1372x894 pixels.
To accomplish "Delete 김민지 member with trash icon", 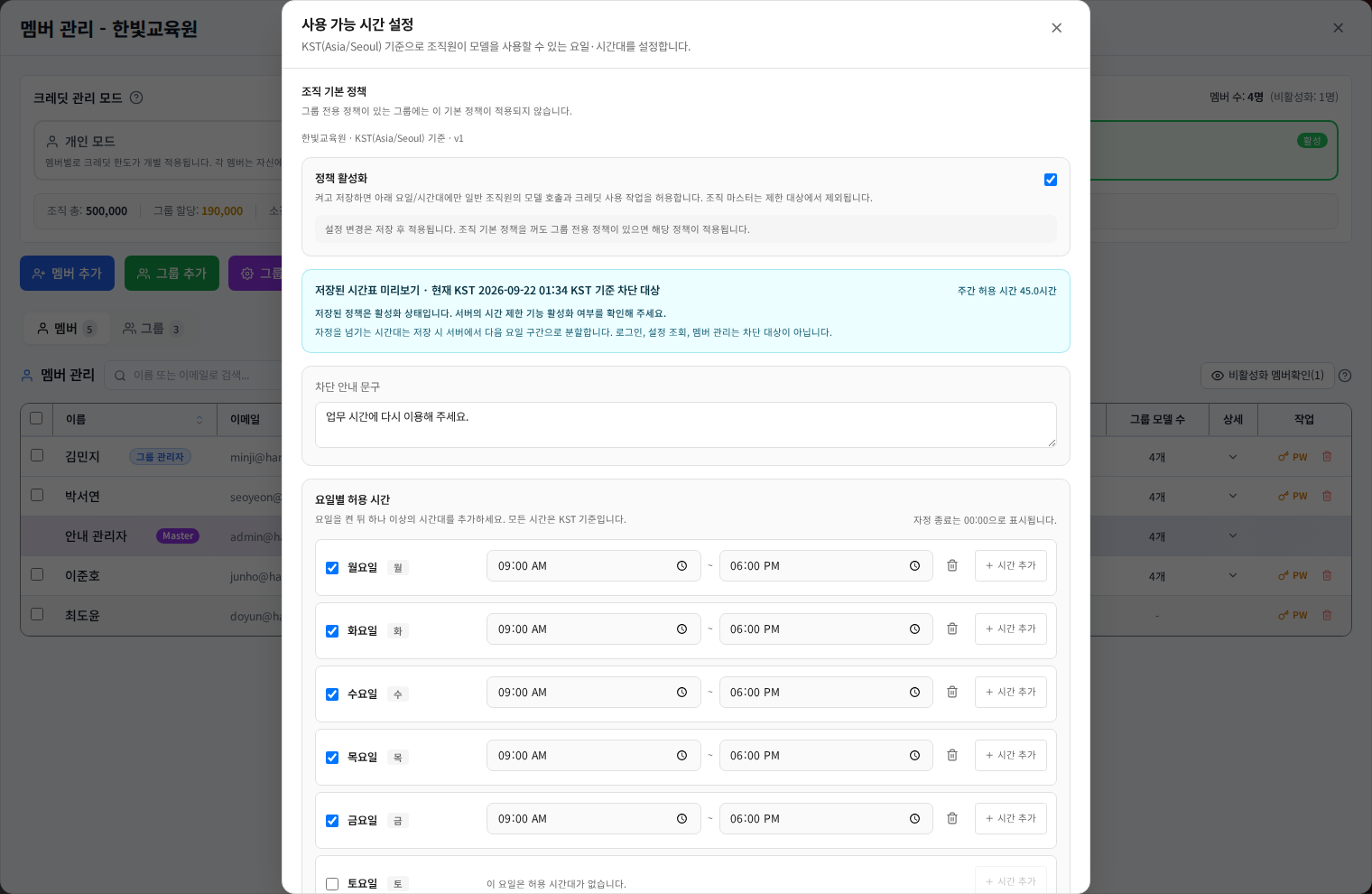I will tap(1327, 457).
